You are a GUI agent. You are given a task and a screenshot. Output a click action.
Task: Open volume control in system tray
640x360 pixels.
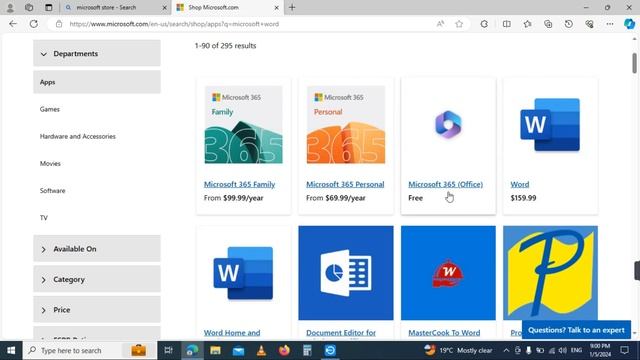pyautogui.click(x=562, y=350)
